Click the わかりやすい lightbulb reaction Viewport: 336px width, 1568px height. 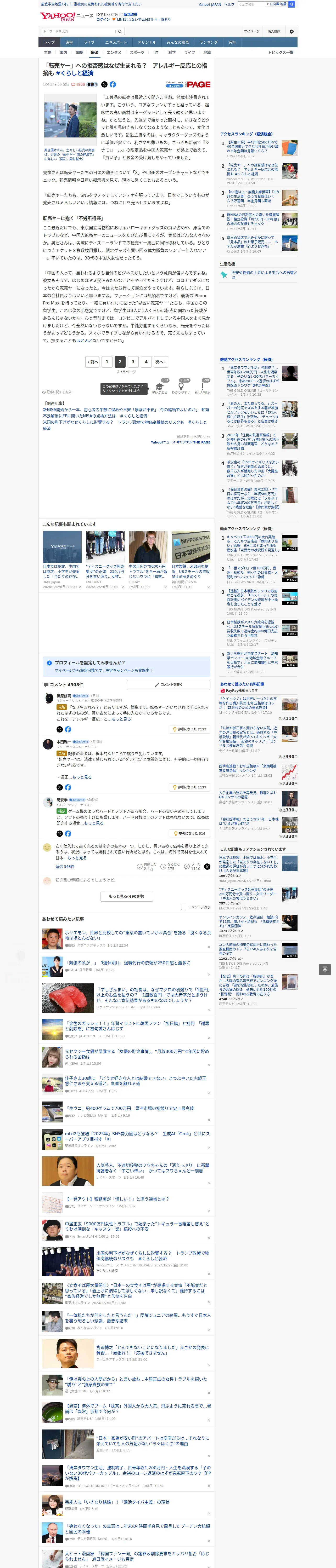(x=181, y=386)
